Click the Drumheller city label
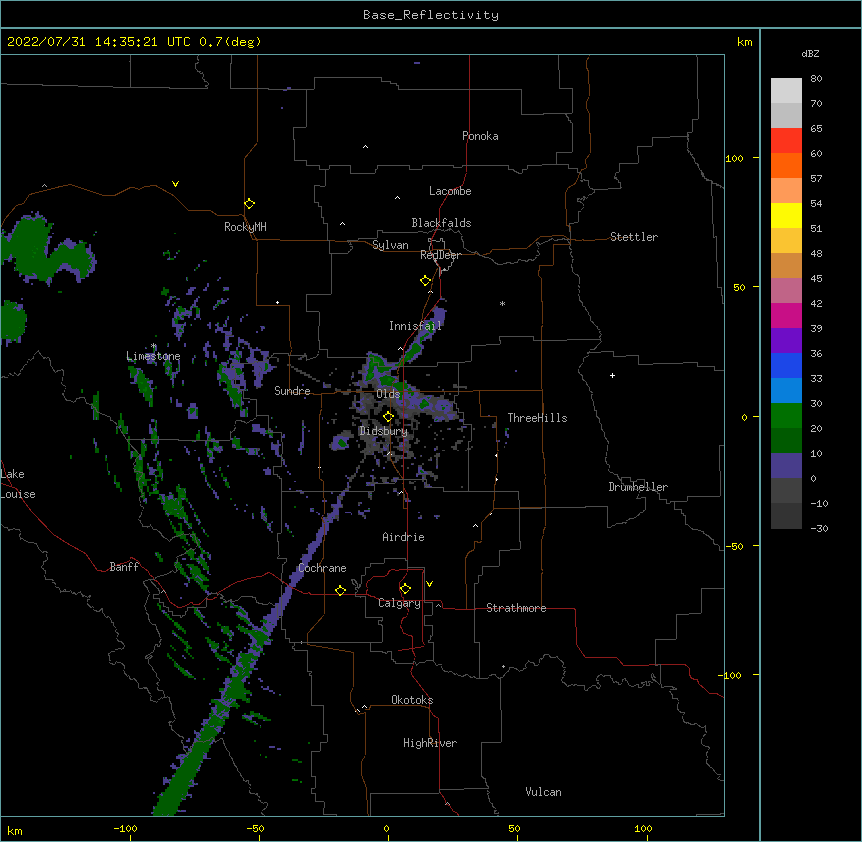This screenshot has width=862, height=842. click(638, 487)
